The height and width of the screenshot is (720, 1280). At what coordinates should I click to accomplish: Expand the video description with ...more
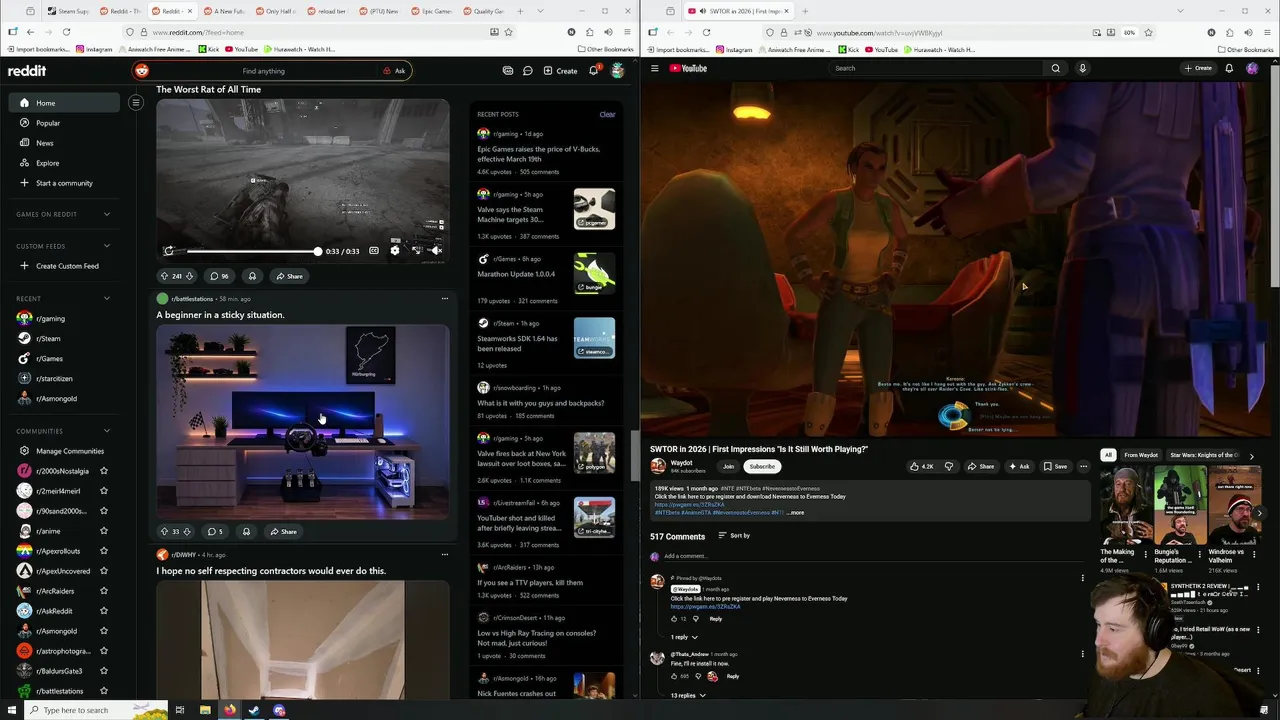(x=795, y=513)
